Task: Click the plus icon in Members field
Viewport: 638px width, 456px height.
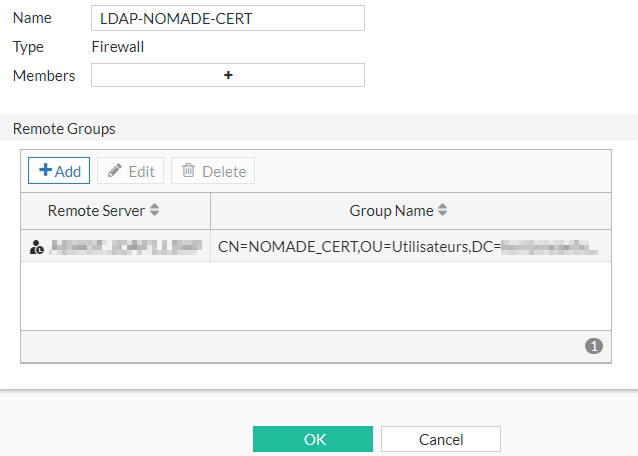Action: (228, 75)
